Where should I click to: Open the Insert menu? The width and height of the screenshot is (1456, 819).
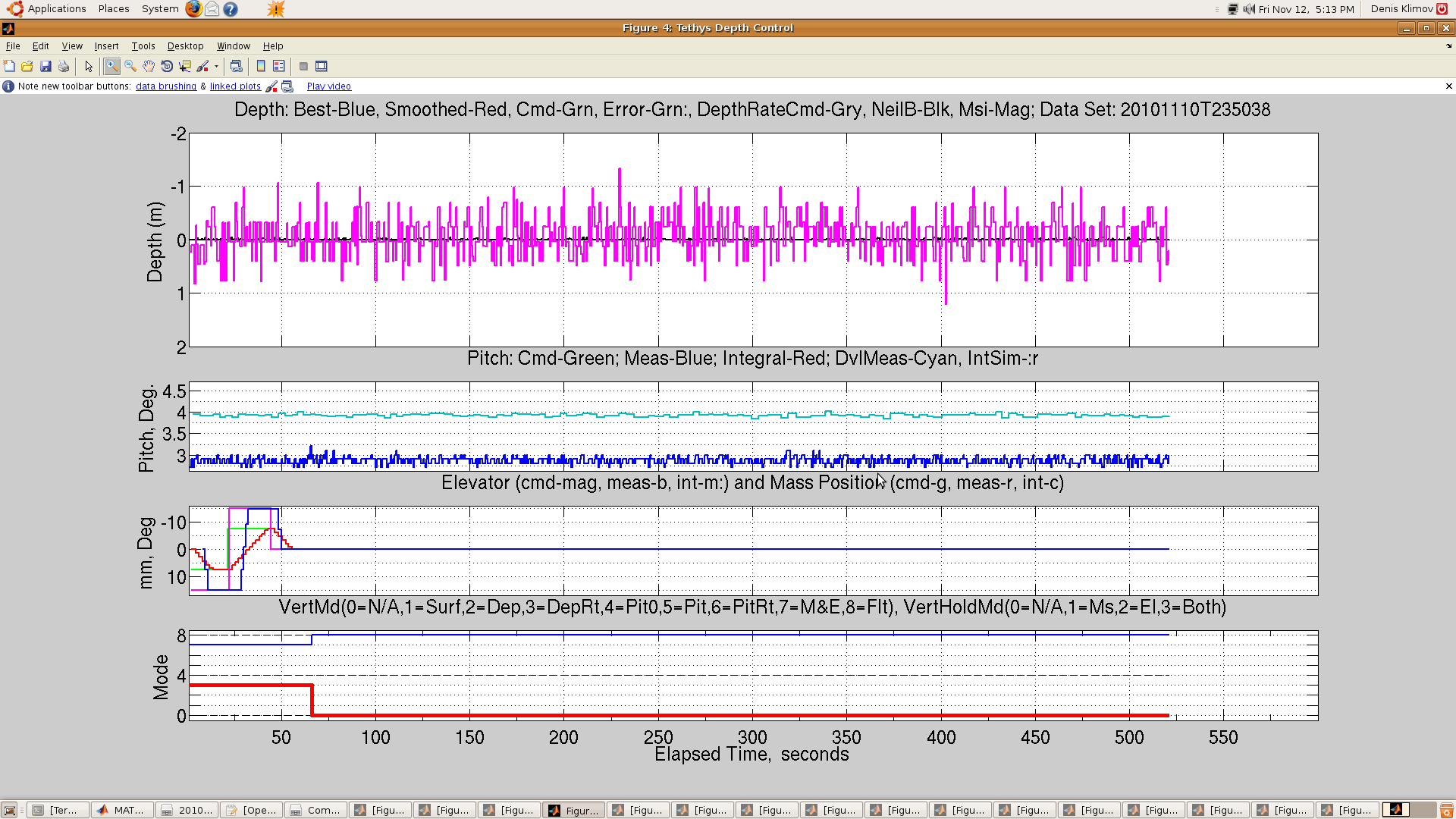coord(106,46)
